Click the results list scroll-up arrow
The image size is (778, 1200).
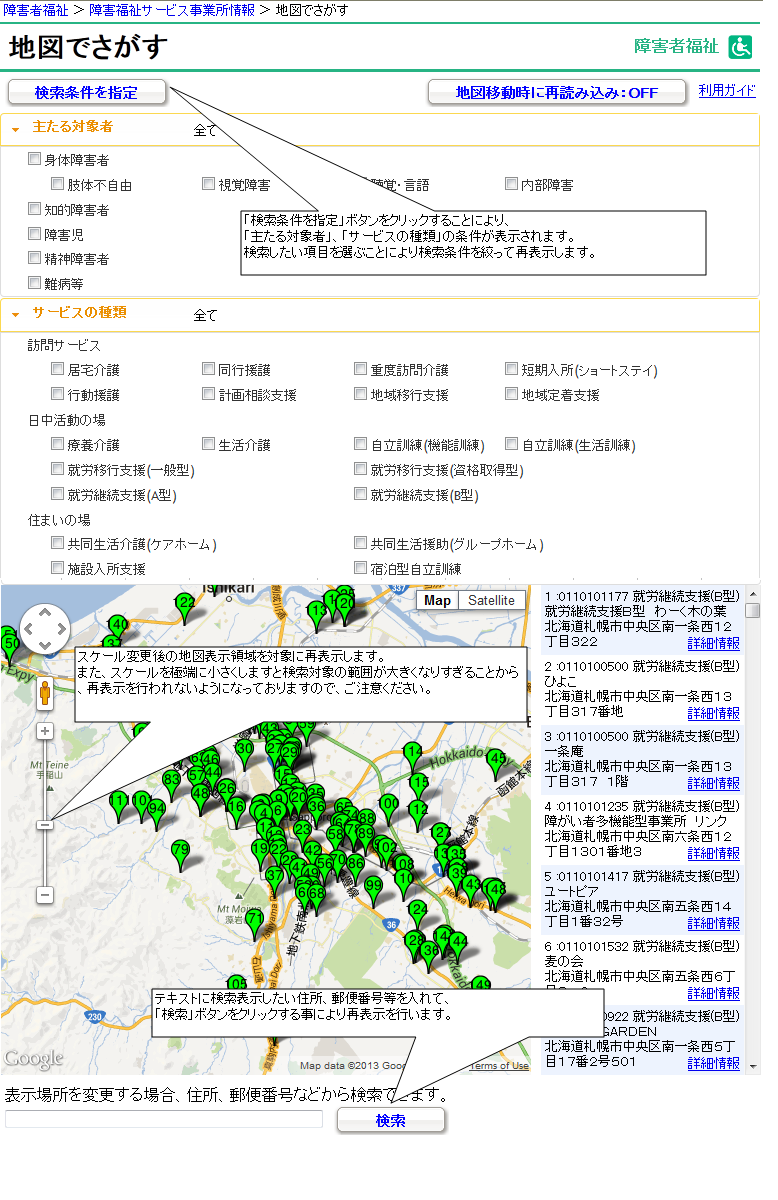752,592
